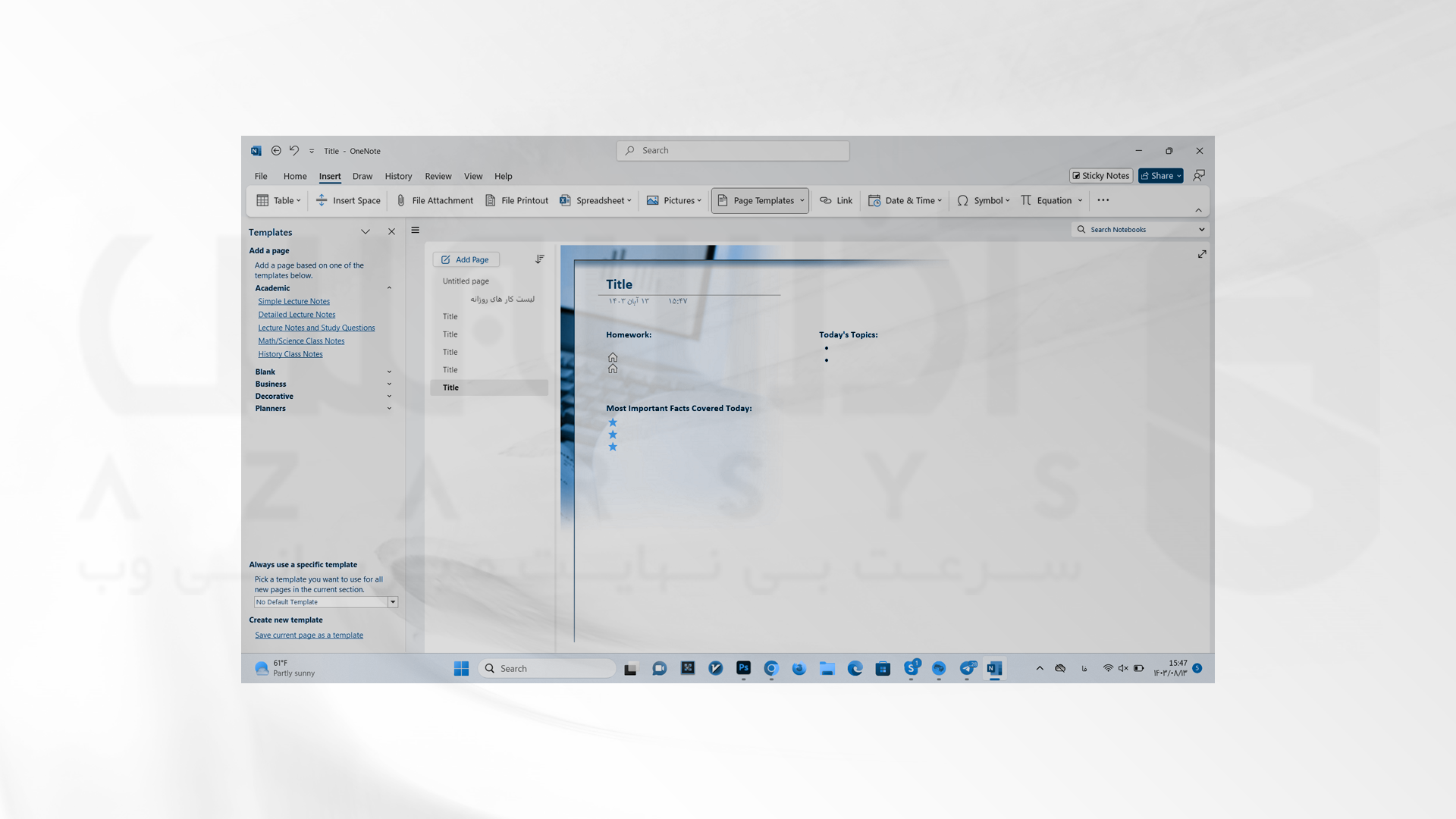Select the Draw tab in ribbon
The image size is (1456, 819).
click(x=362, y=176)
